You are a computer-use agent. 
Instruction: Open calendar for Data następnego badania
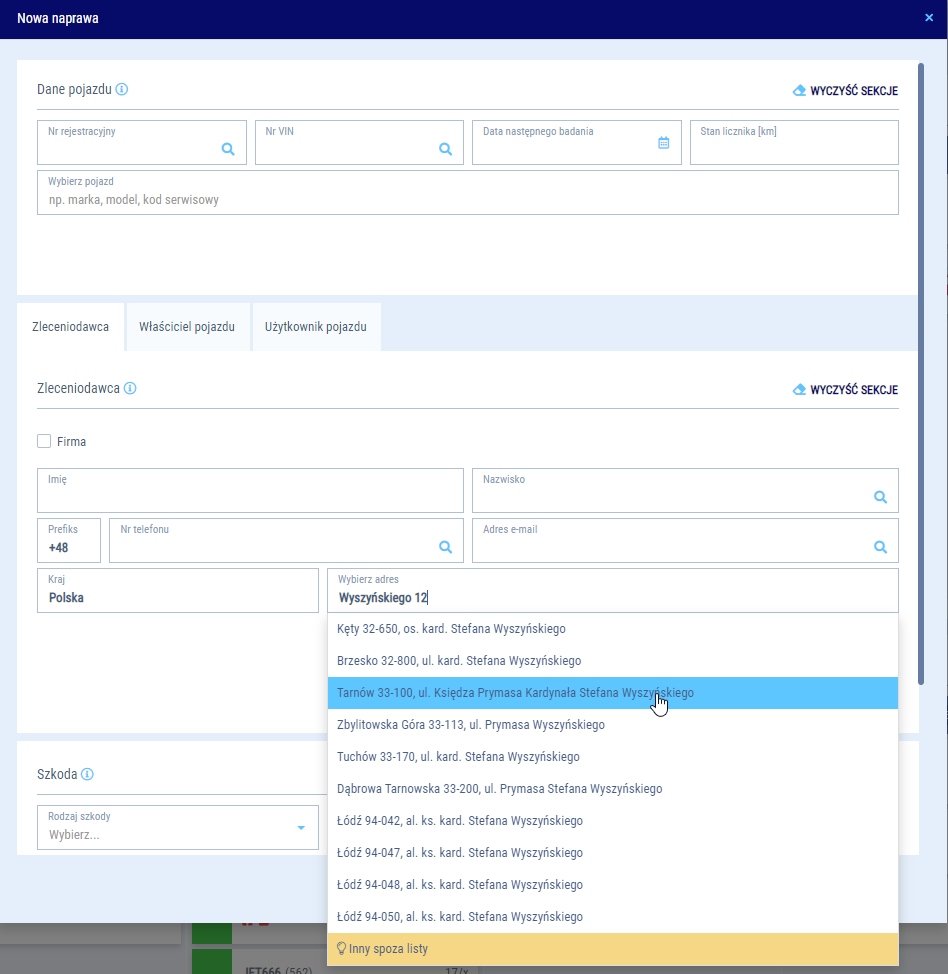(663, 143)
